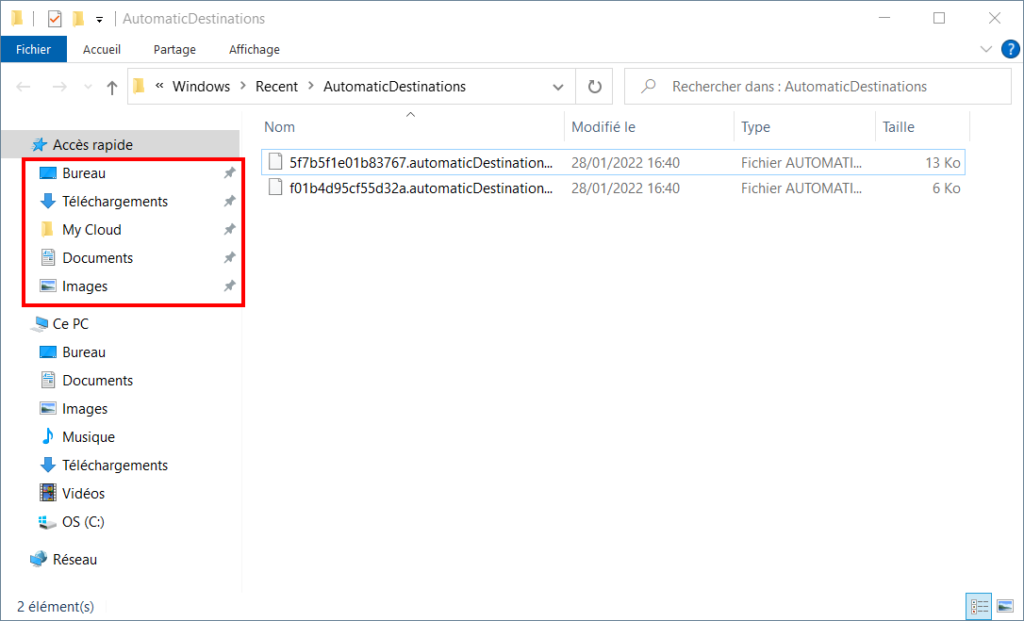
Task: Click the 6 Ko size cell
Action: [x=946, y=188]
